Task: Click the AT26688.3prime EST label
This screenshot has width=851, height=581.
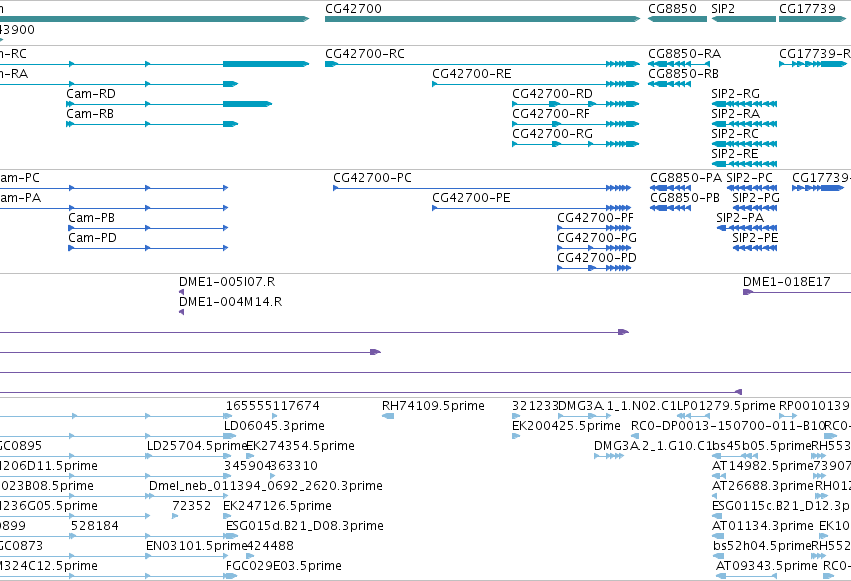Action: [x=763, y=486]
